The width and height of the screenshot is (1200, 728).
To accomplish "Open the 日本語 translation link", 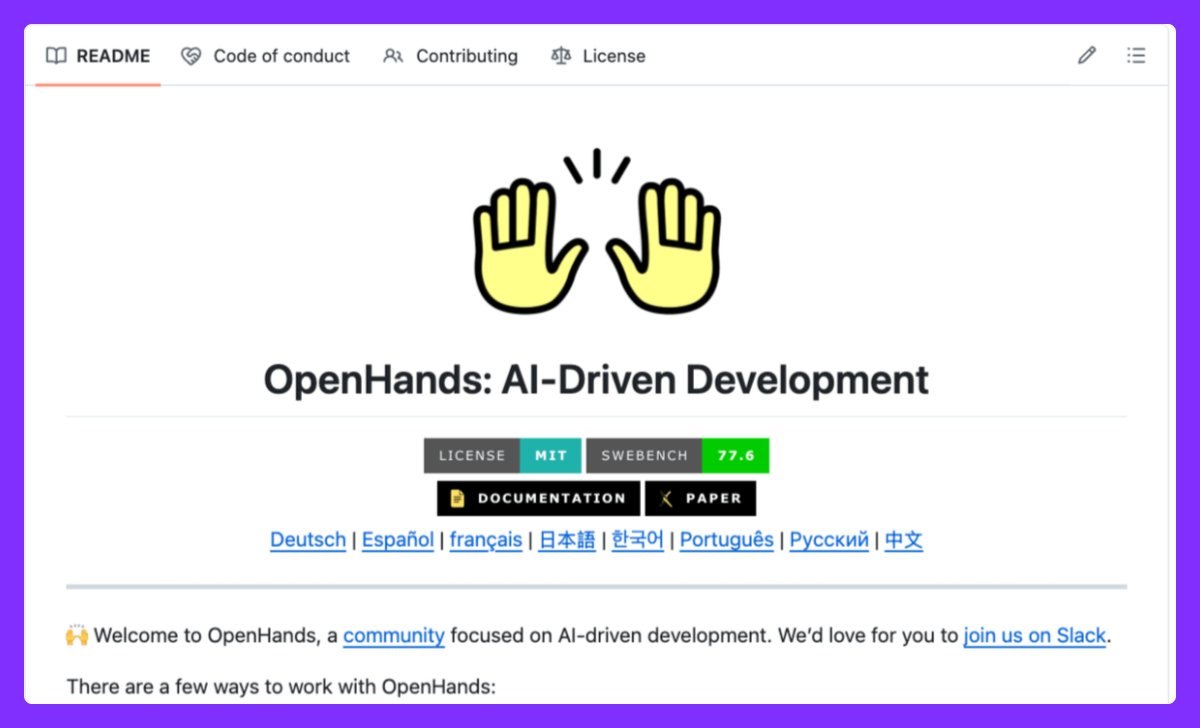I will click(x=567, y=540).
